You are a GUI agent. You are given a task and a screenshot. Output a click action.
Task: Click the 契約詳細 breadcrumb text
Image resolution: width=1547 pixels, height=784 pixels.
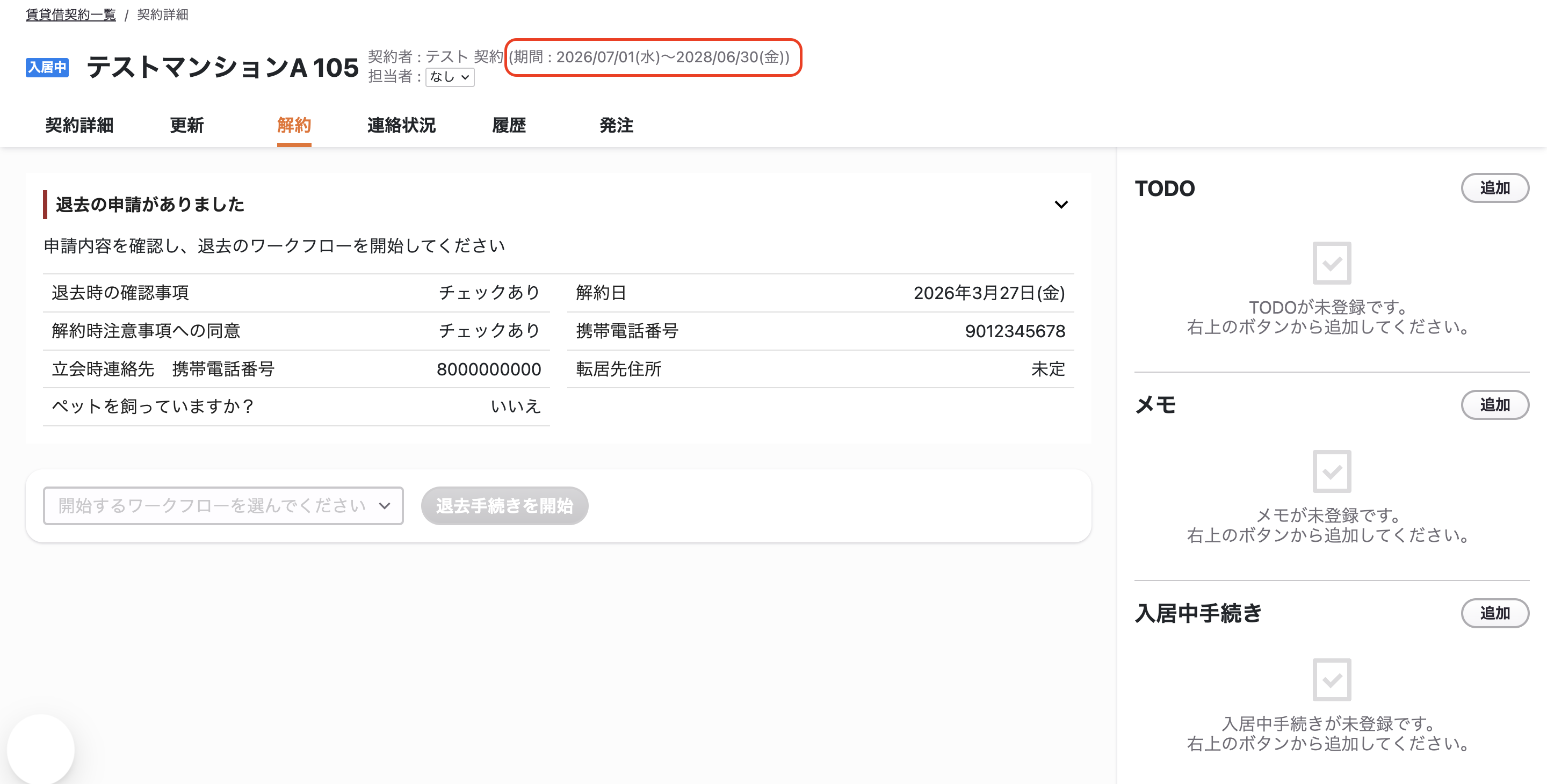(x=162, y=14)
